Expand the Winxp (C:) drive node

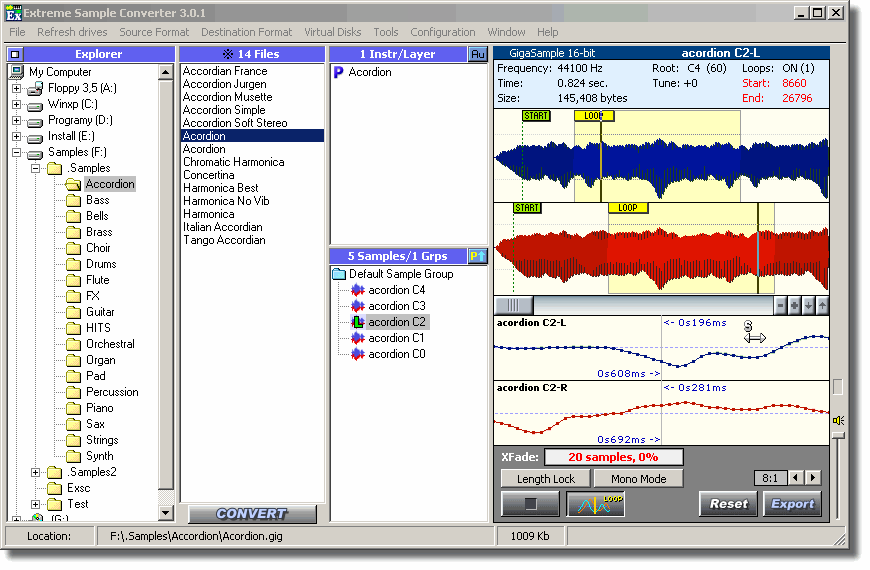tap(17, 104)
